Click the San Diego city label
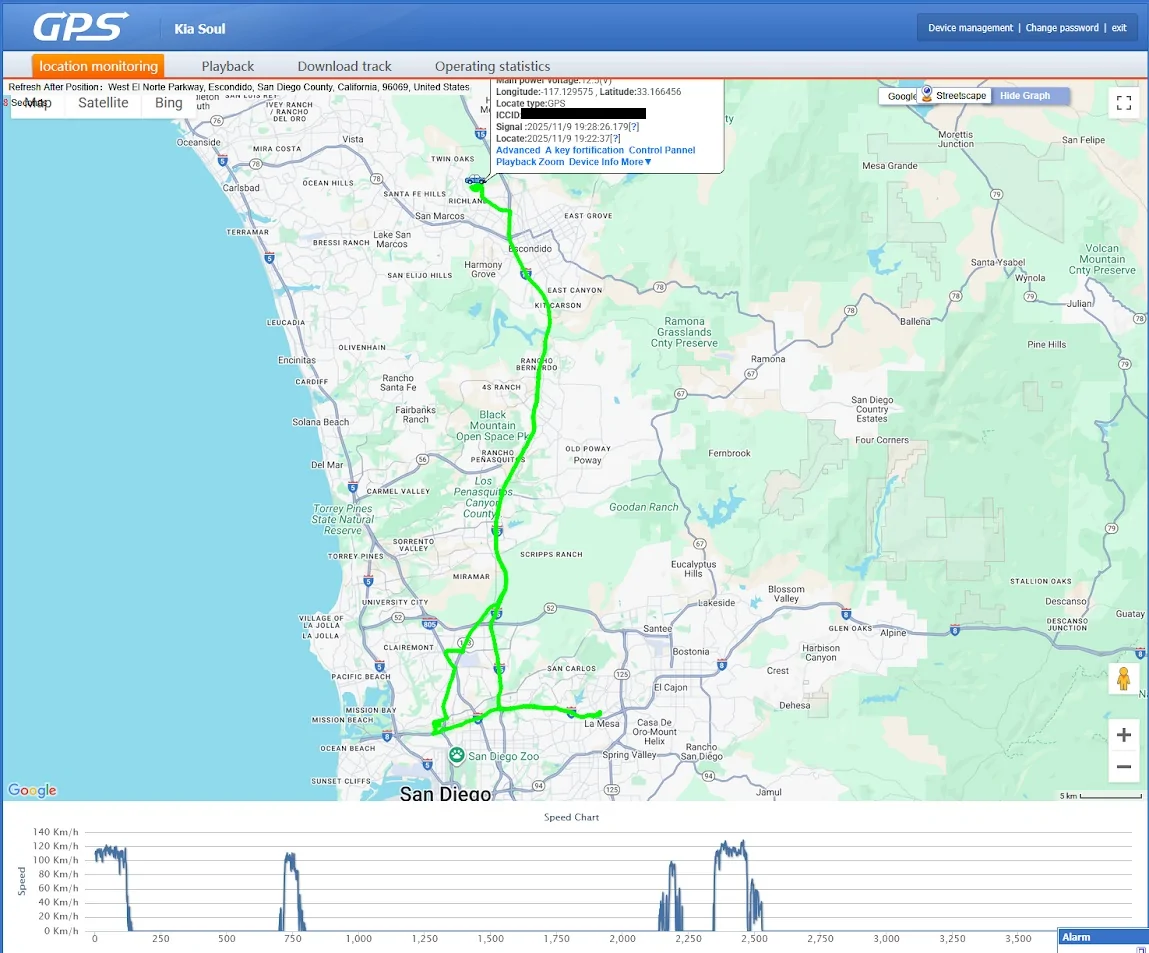The image size is (1149, 953). point(445,793)
